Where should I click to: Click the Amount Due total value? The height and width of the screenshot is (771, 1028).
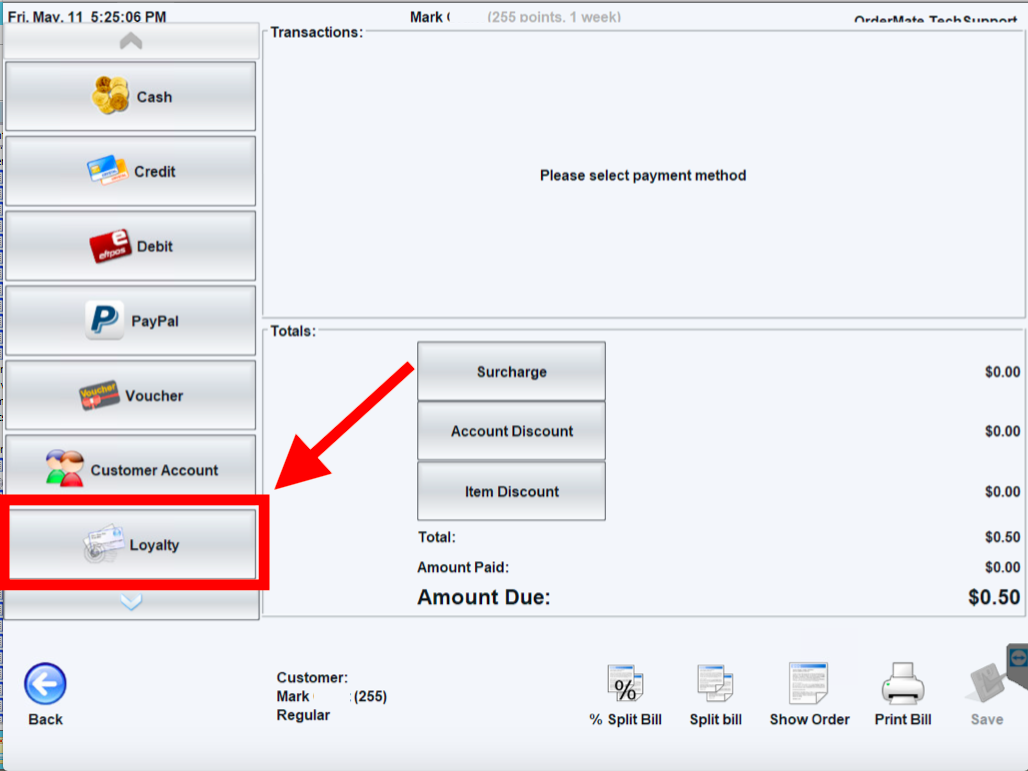[993, 598]
